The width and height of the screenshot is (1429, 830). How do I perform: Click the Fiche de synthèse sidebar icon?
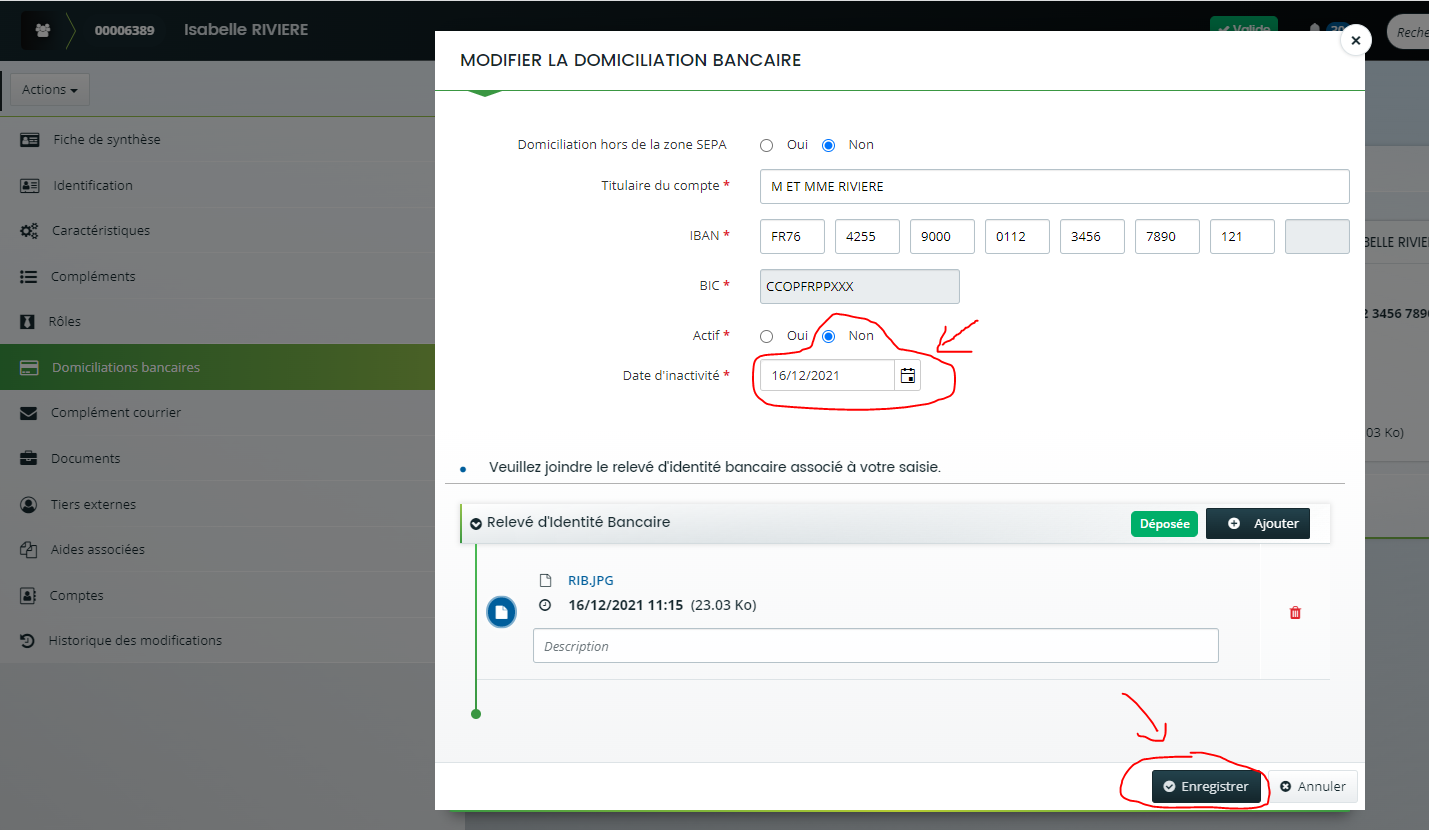30,139
